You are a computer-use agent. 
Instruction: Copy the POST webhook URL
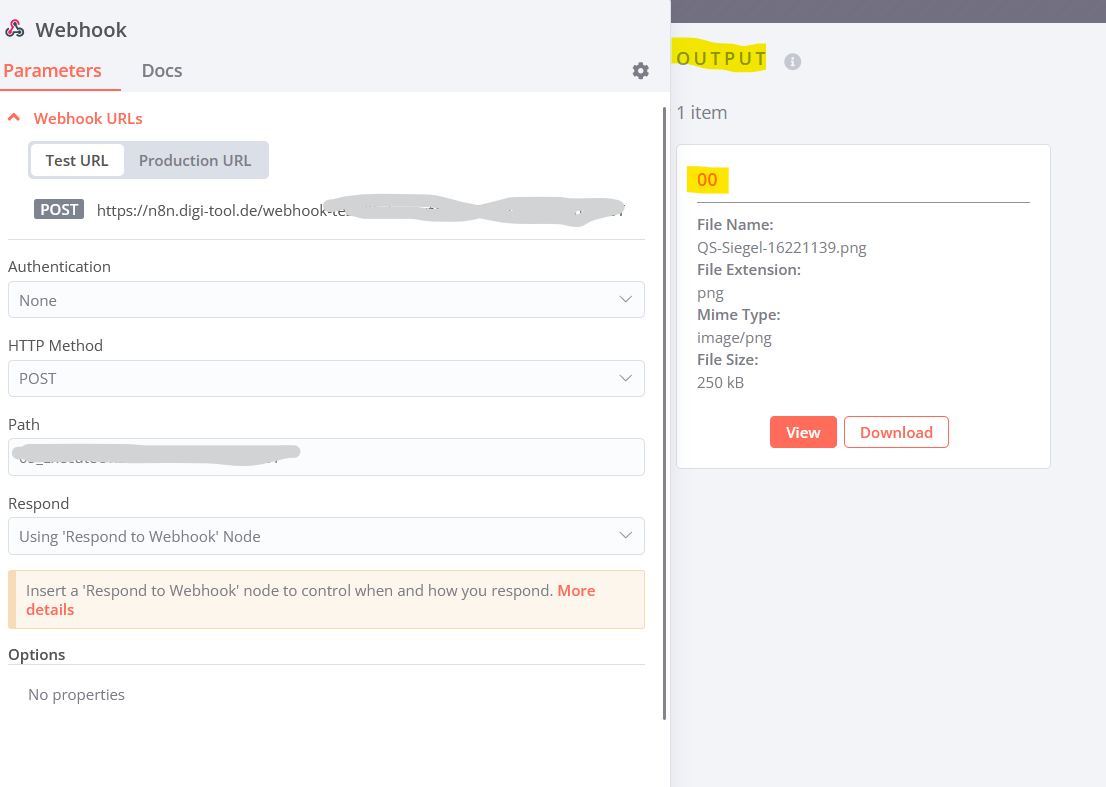(x=360, y=210)
